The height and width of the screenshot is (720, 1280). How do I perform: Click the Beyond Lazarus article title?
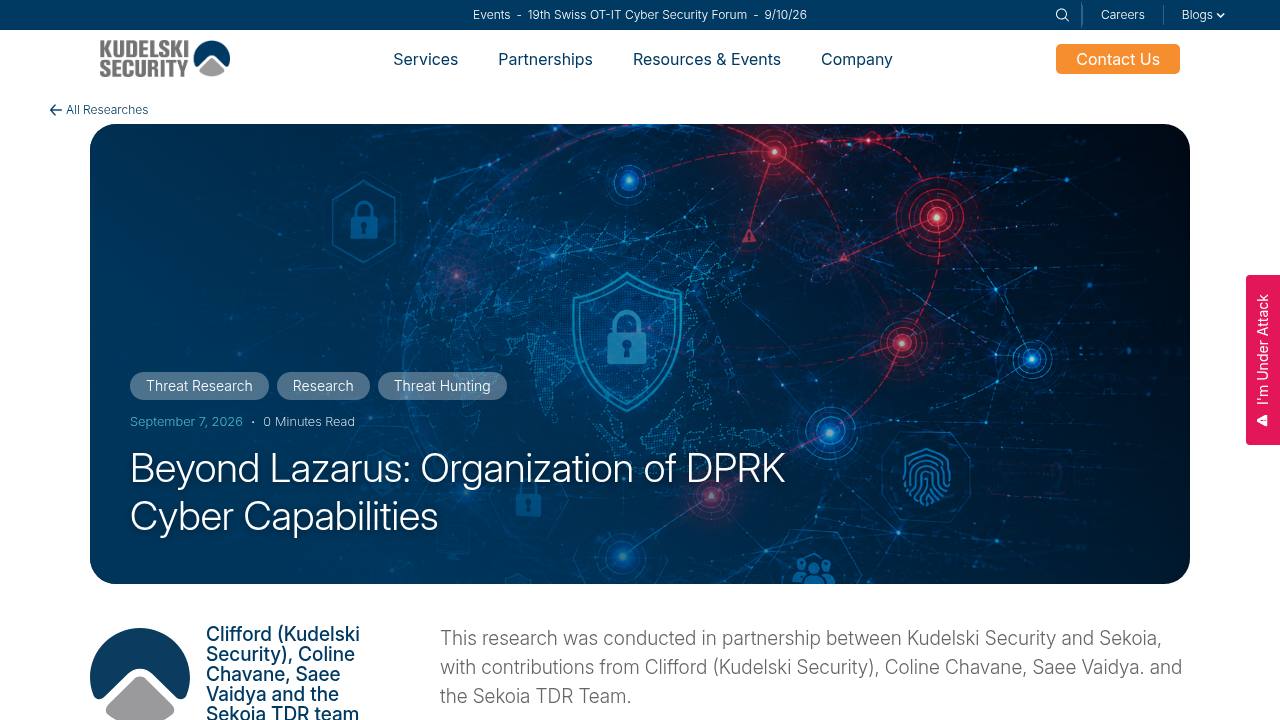tap(457, 493)
